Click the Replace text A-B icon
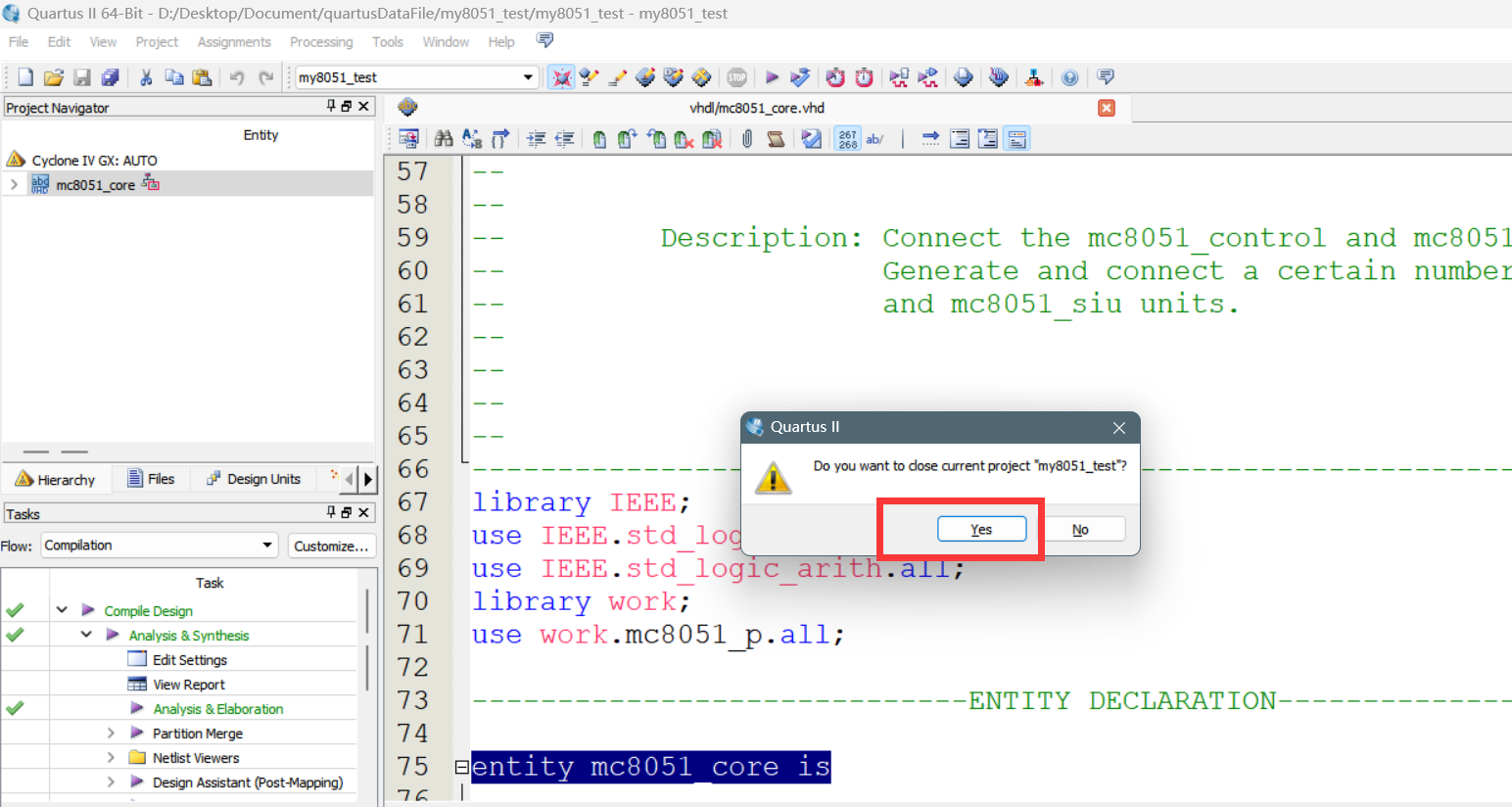The image size is (1512, 807). [x=472, y=139]
